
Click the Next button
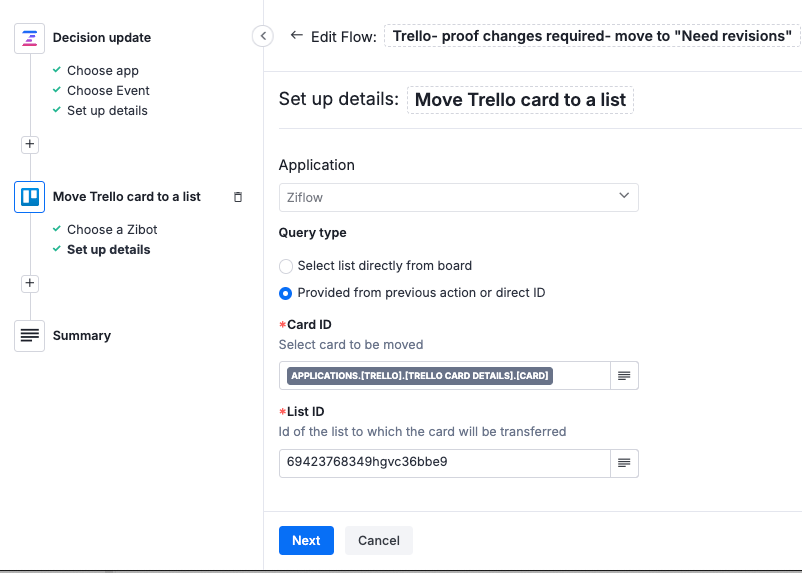click(306, 541)
